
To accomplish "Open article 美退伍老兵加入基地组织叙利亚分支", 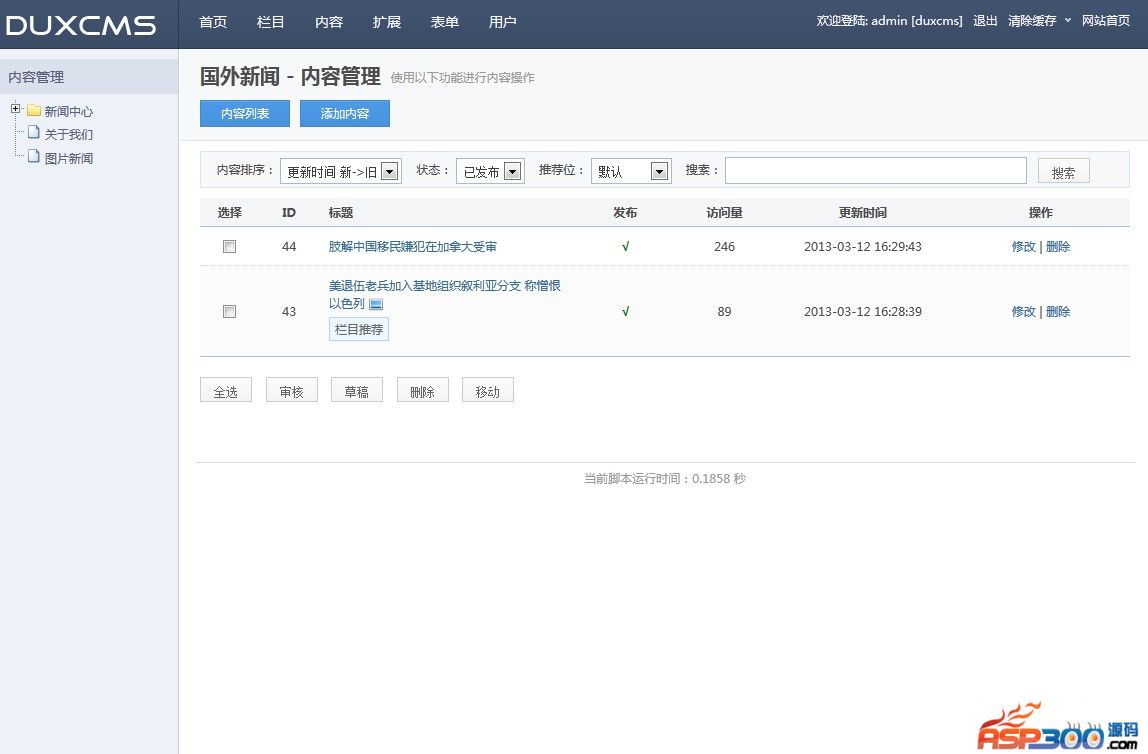I will [x=444, y=294].
